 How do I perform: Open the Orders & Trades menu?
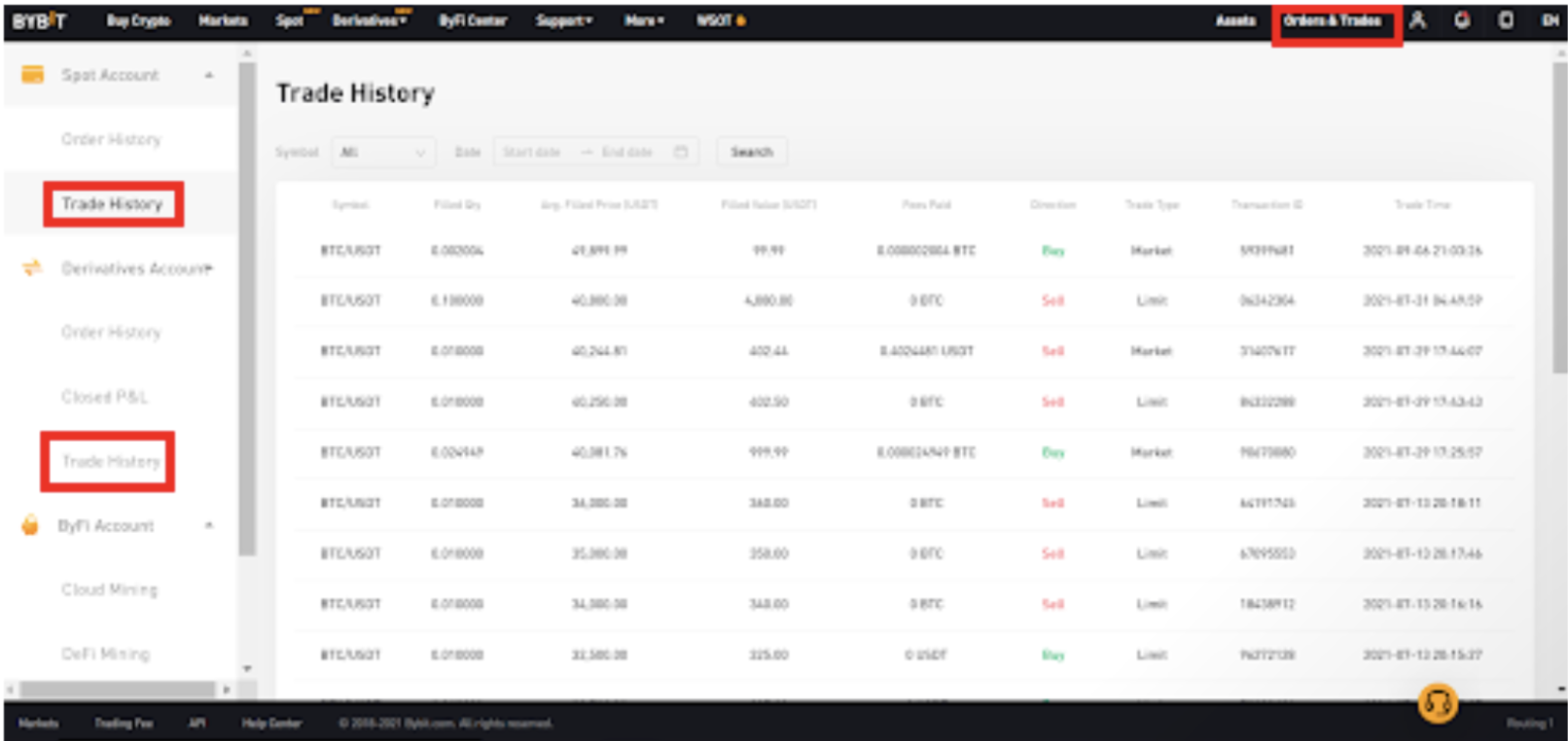[x=1332, y=20]
